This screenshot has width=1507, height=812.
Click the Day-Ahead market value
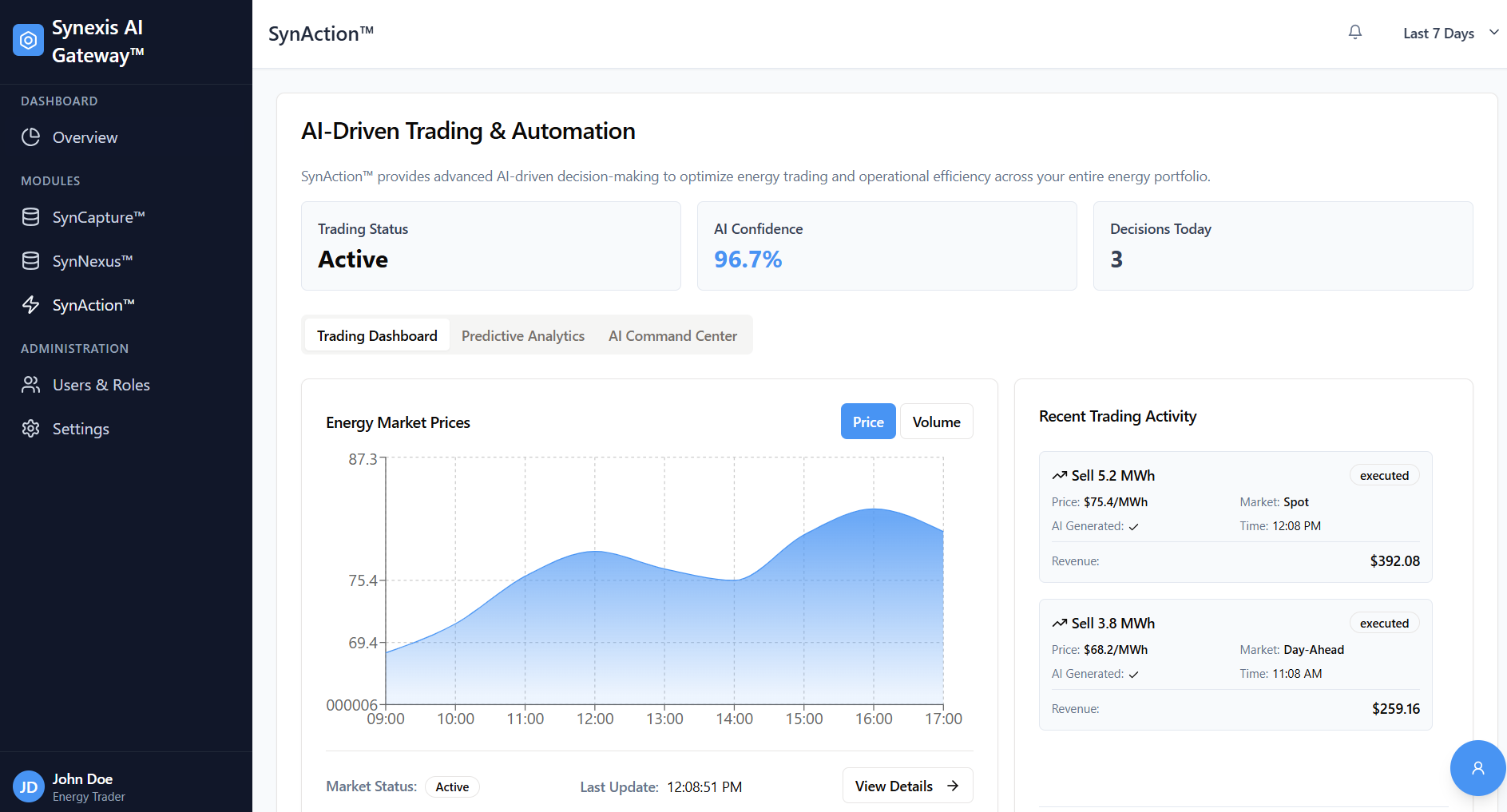coord(1314,650)
